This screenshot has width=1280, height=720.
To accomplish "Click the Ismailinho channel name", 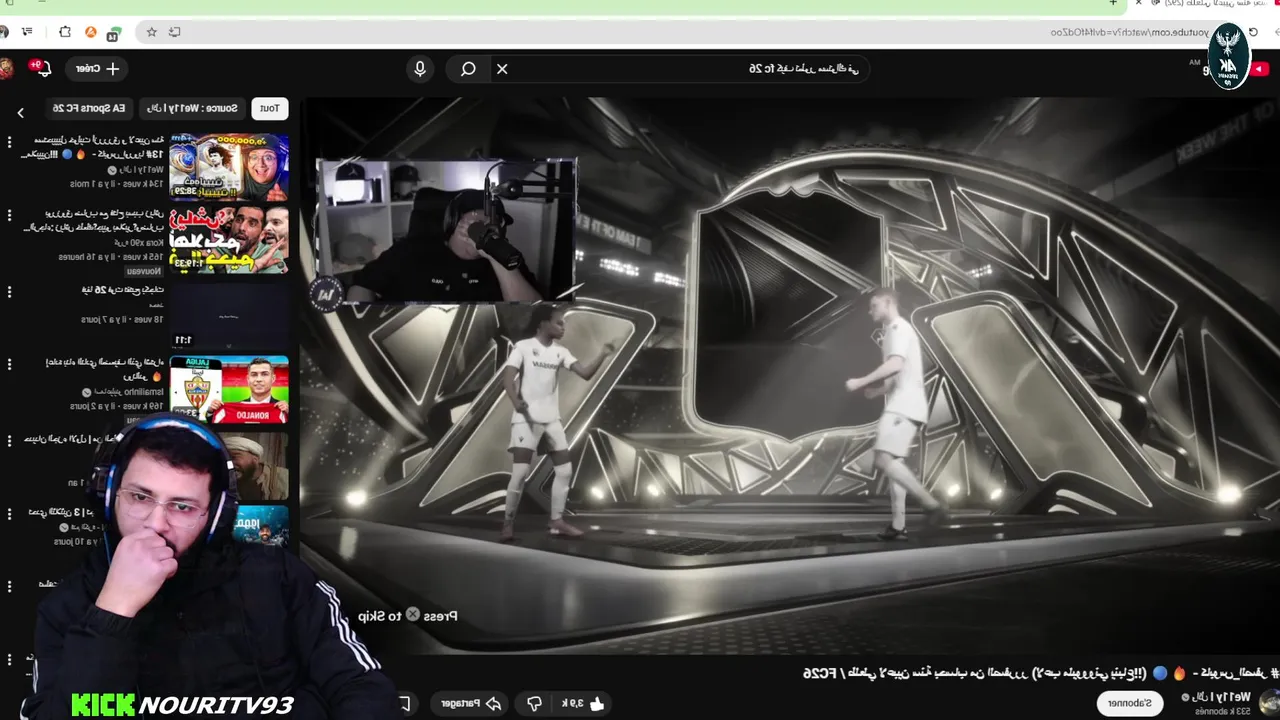I will 130,392.
